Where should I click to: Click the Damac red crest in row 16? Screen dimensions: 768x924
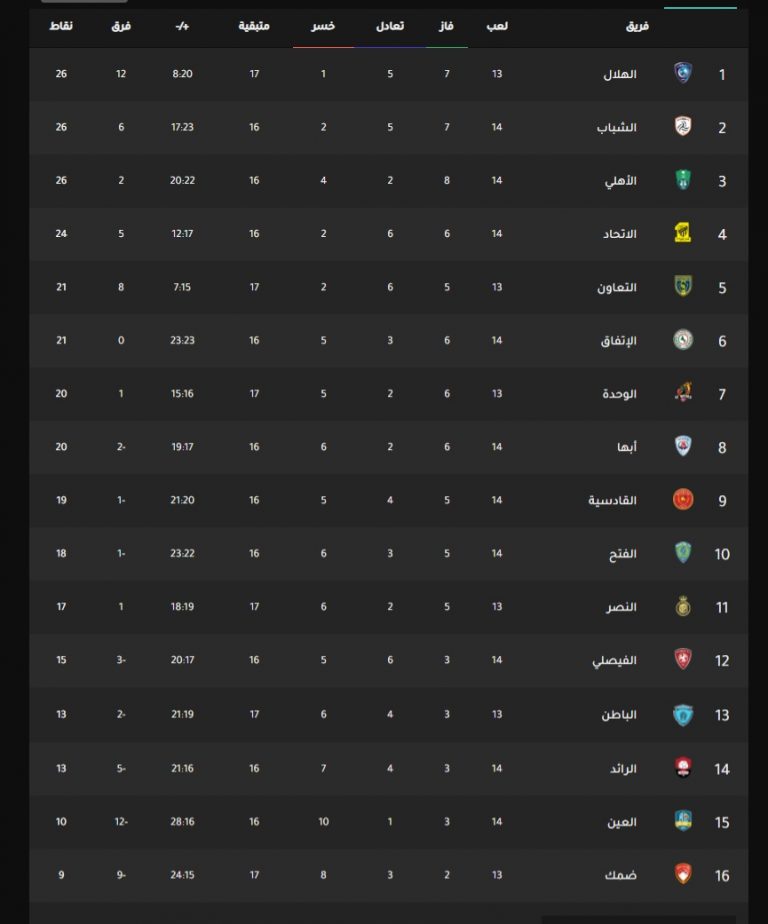[x=683, y=874]
